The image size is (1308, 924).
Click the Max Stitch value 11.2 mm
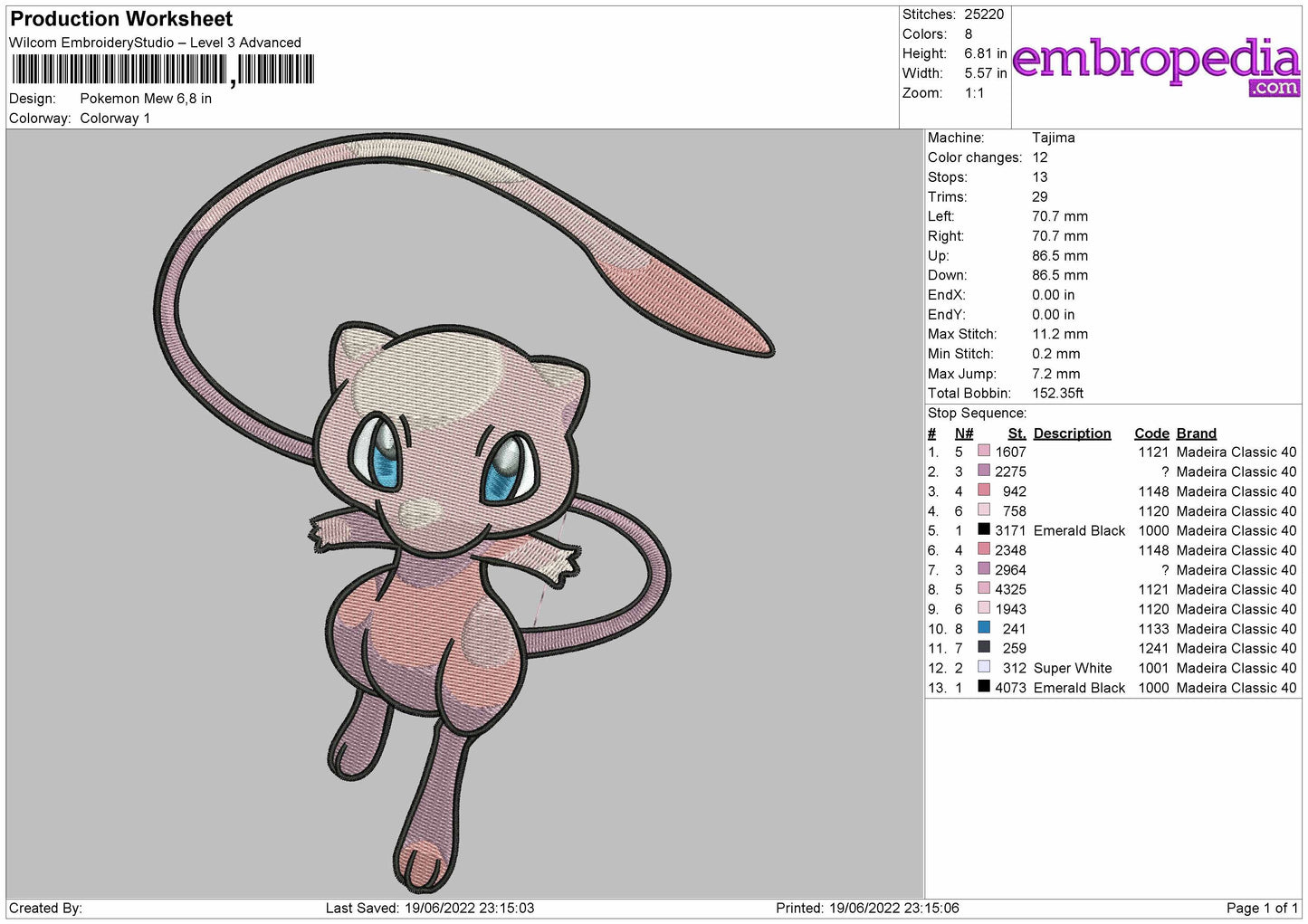1060,334
